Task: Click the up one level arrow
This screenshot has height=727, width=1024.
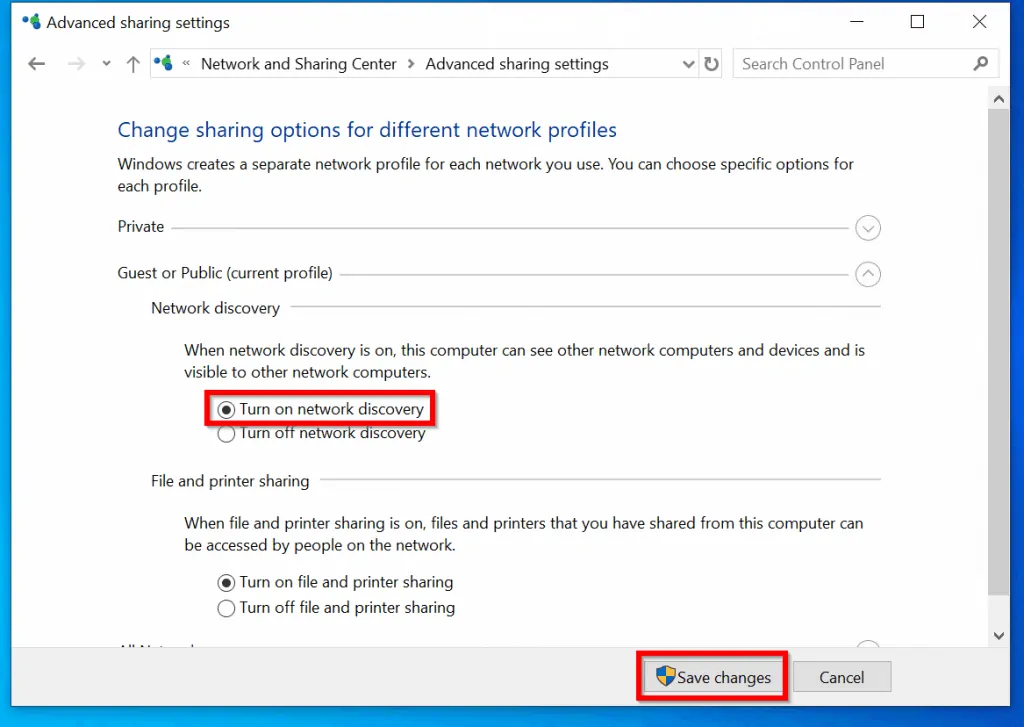Action: [x=132, y=63]
